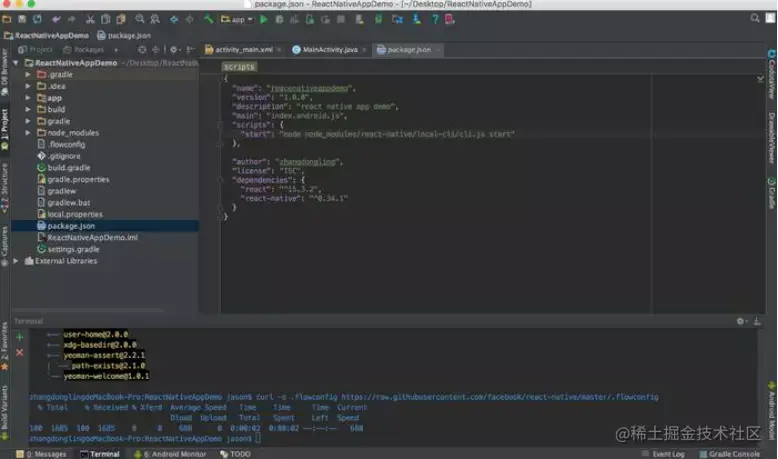Start debugging with the bug icon
Screen dimensions: 778x459
[x=279, y=19]
